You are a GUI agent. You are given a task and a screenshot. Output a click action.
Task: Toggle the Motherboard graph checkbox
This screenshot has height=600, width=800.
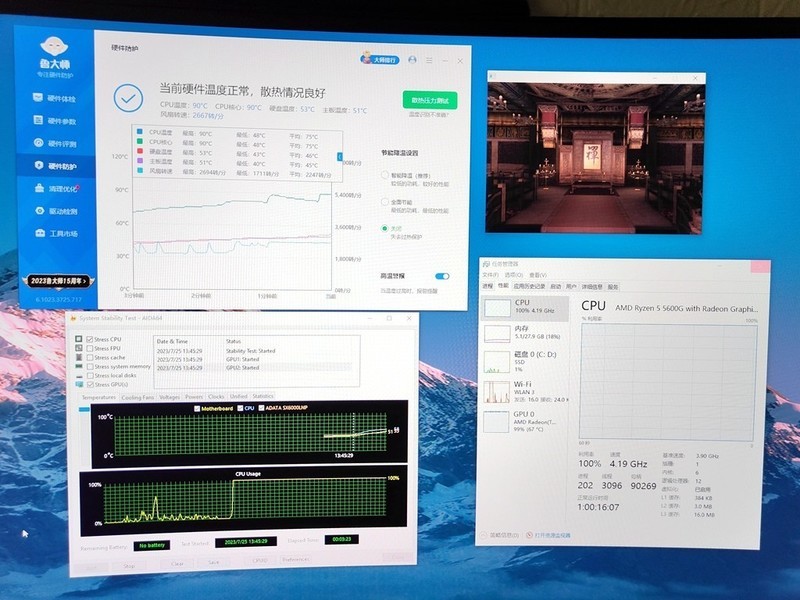[x=197, y=408]
